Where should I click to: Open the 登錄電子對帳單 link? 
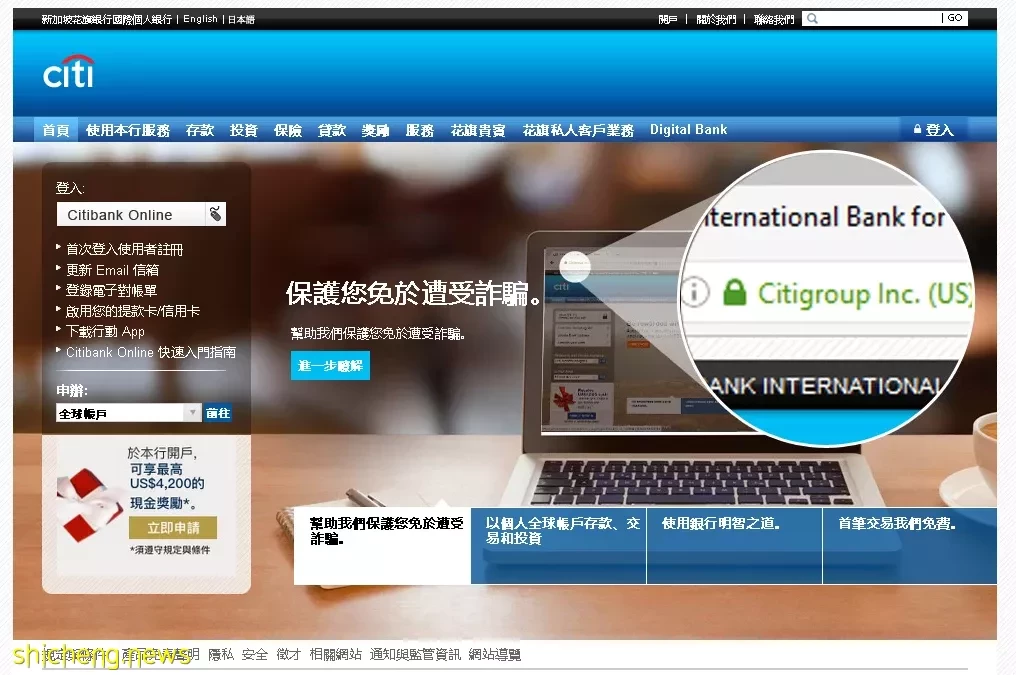(x=111, y=291)
